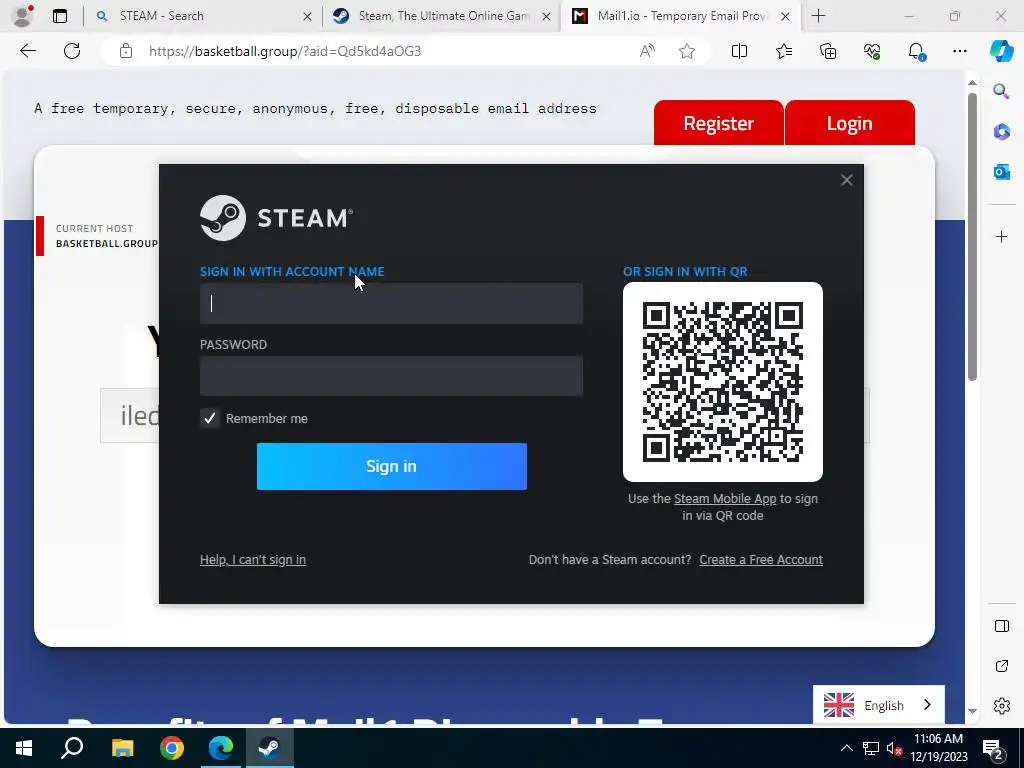
Task: Open the Favorites list icon
Action: (x=784, y=51)
